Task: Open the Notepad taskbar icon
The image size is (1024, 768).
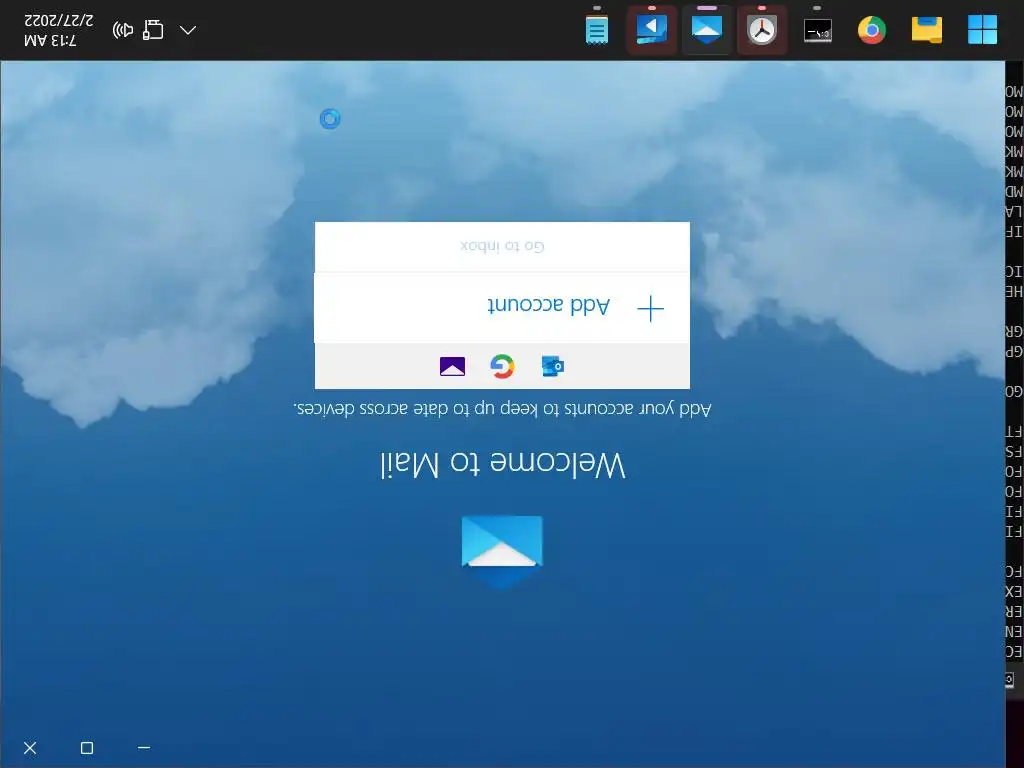Action: pos(596,30)
